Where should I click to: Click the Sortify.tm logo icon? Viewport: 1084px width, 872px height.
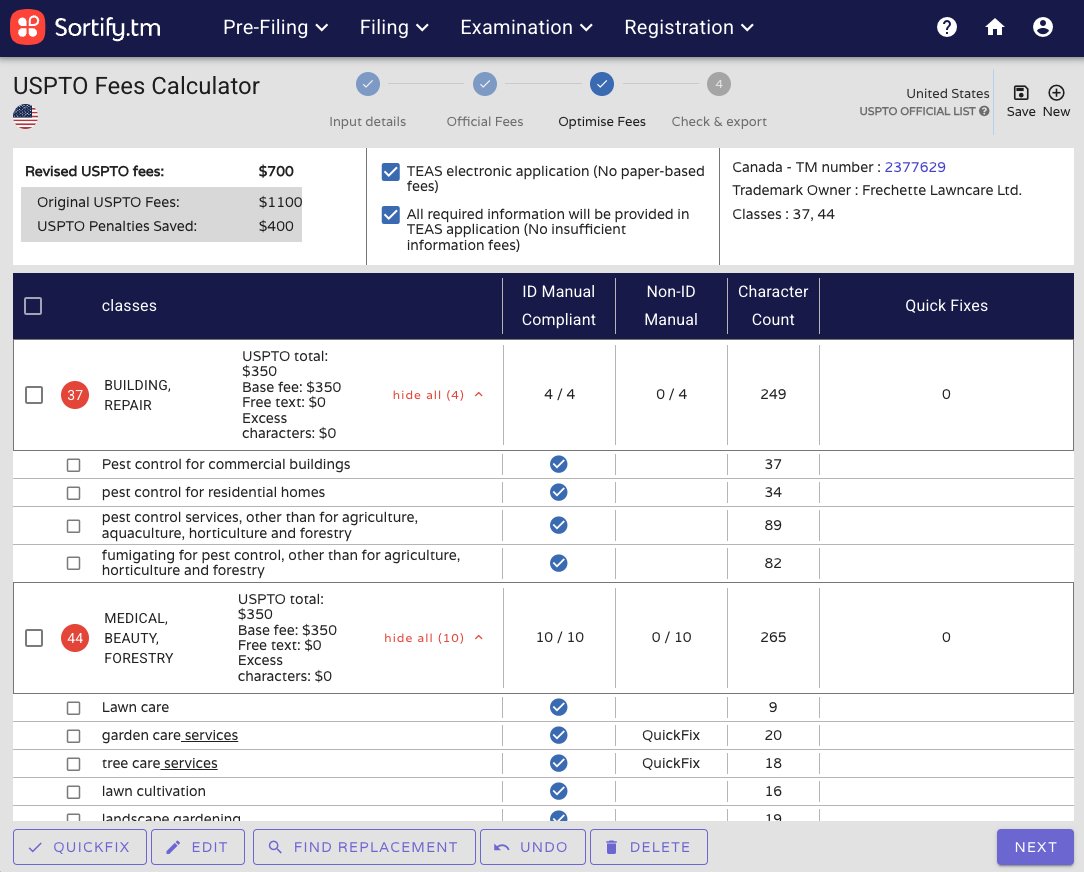tap(28, 27)
